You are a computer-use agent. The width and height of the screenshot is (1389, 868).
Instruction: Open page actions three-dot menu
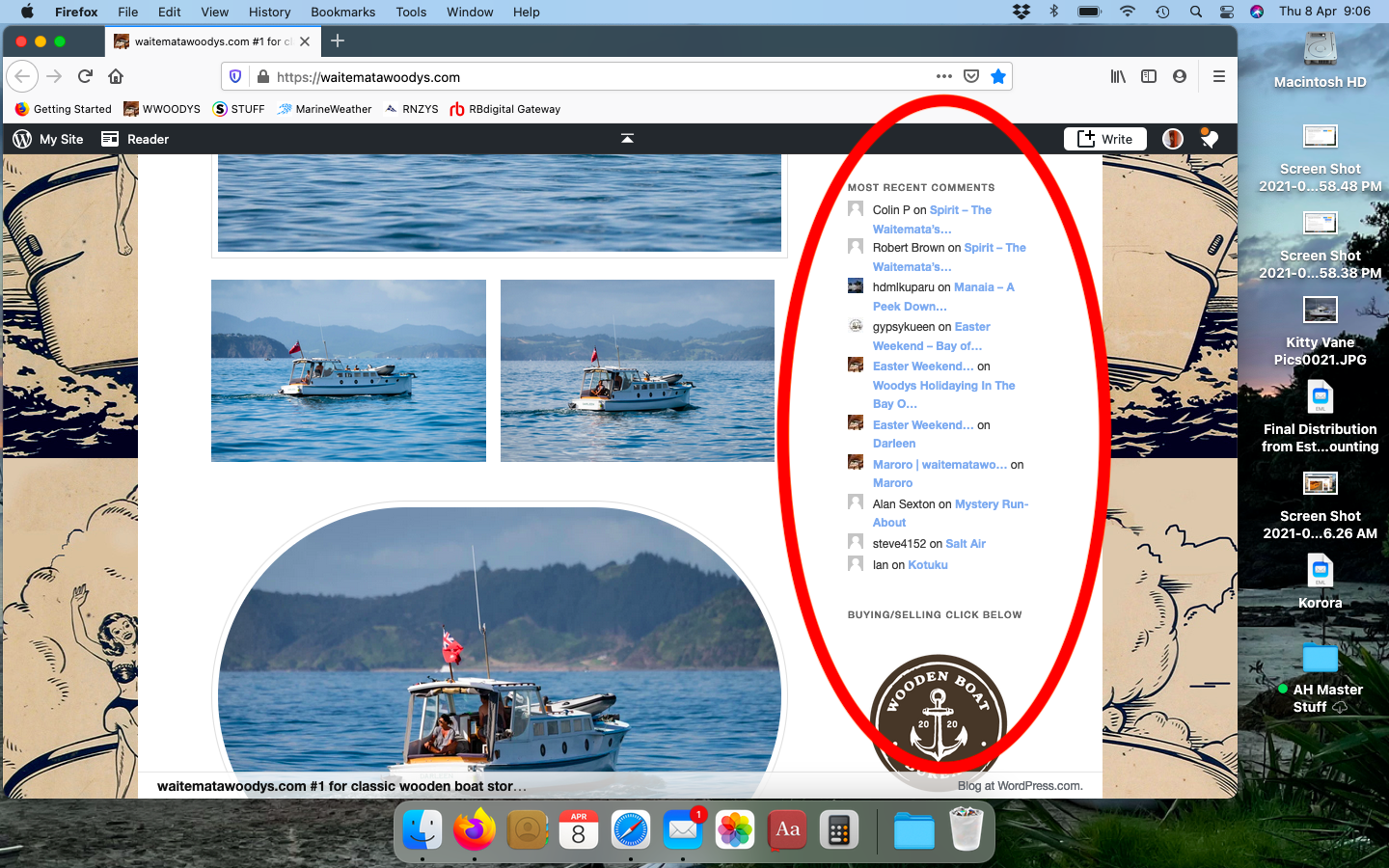pyautogui.click(x=943, y=76)
